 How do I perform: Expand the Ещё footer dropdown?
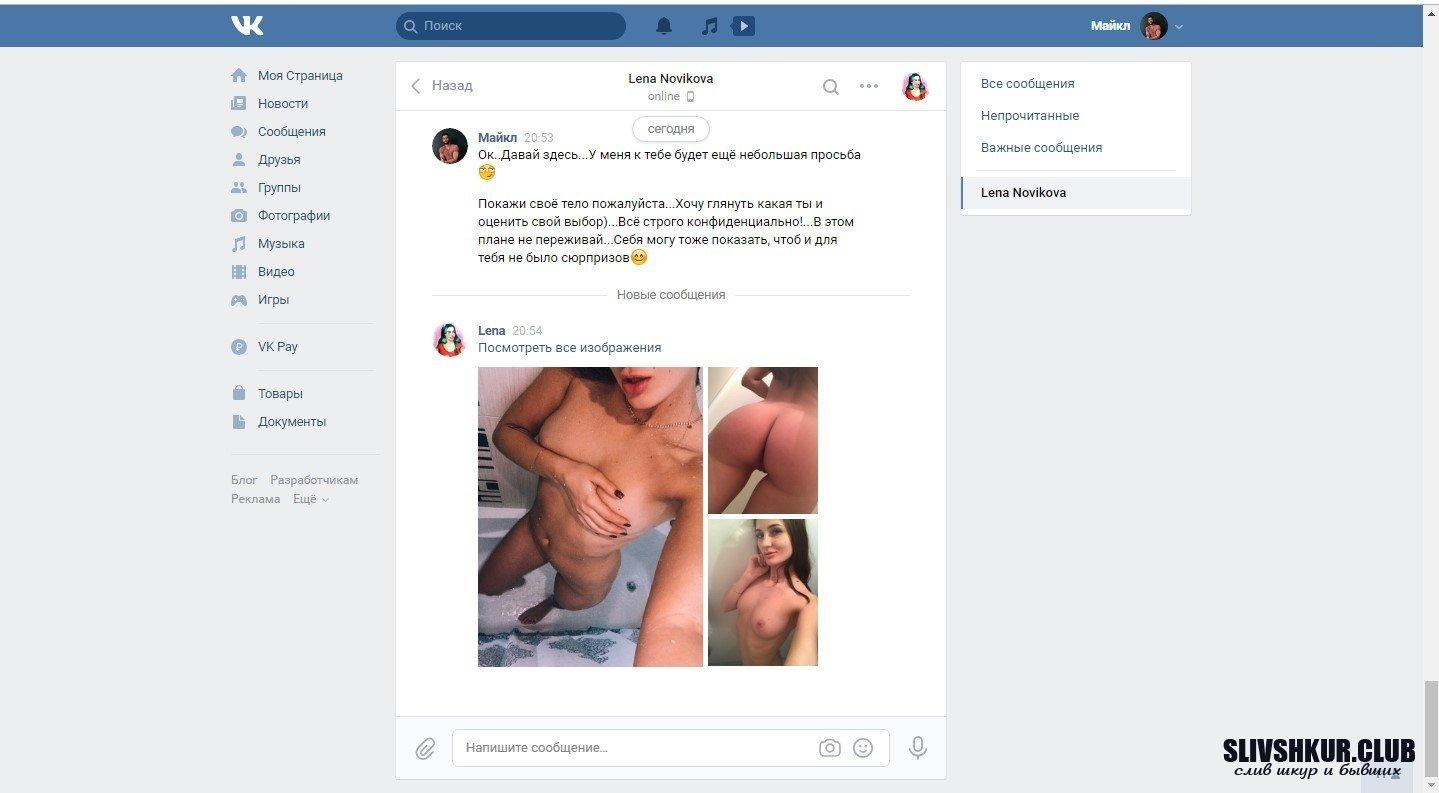[310, 499]
